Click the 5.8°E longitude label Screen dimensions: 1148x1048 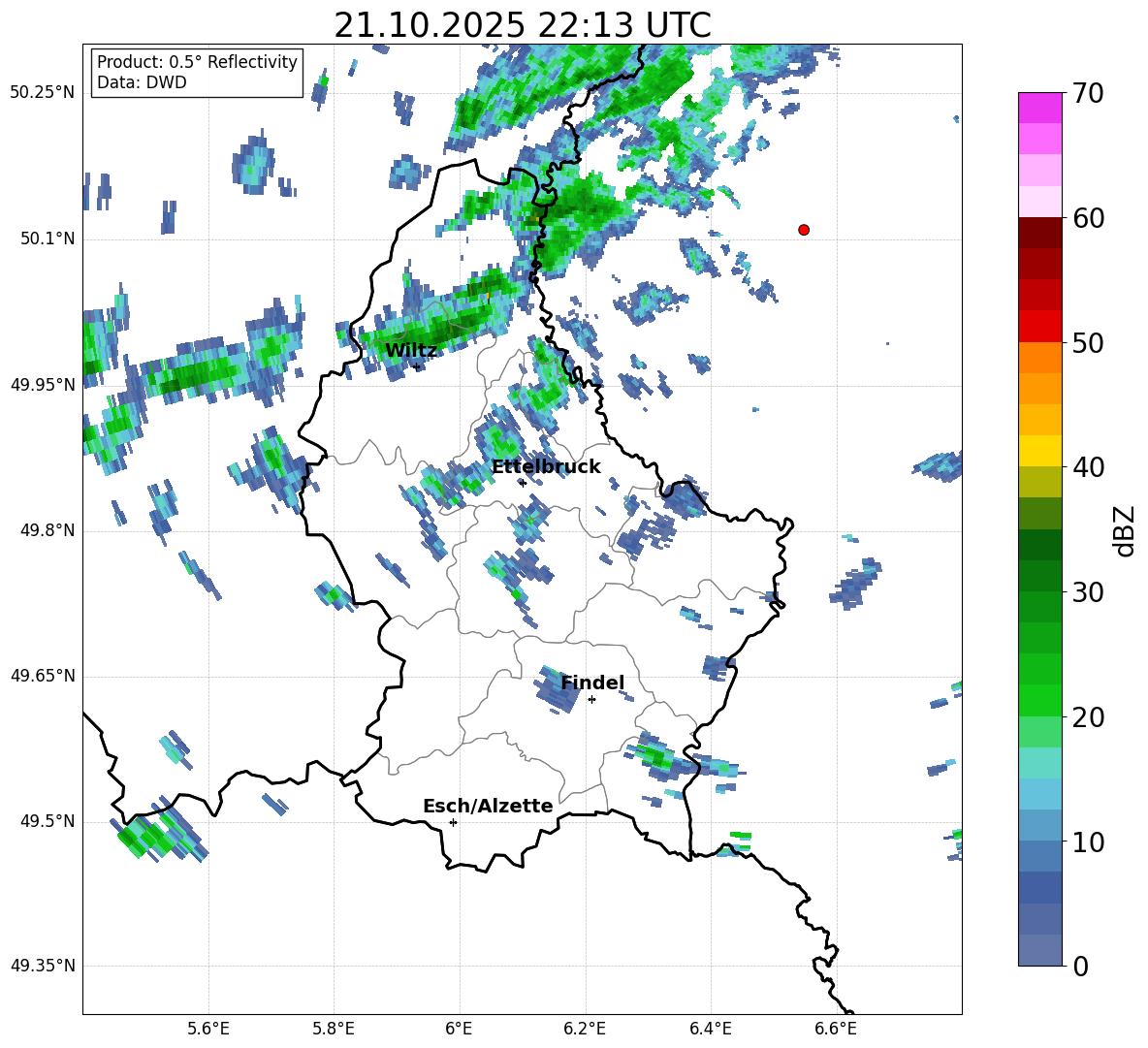[334, 1029]
